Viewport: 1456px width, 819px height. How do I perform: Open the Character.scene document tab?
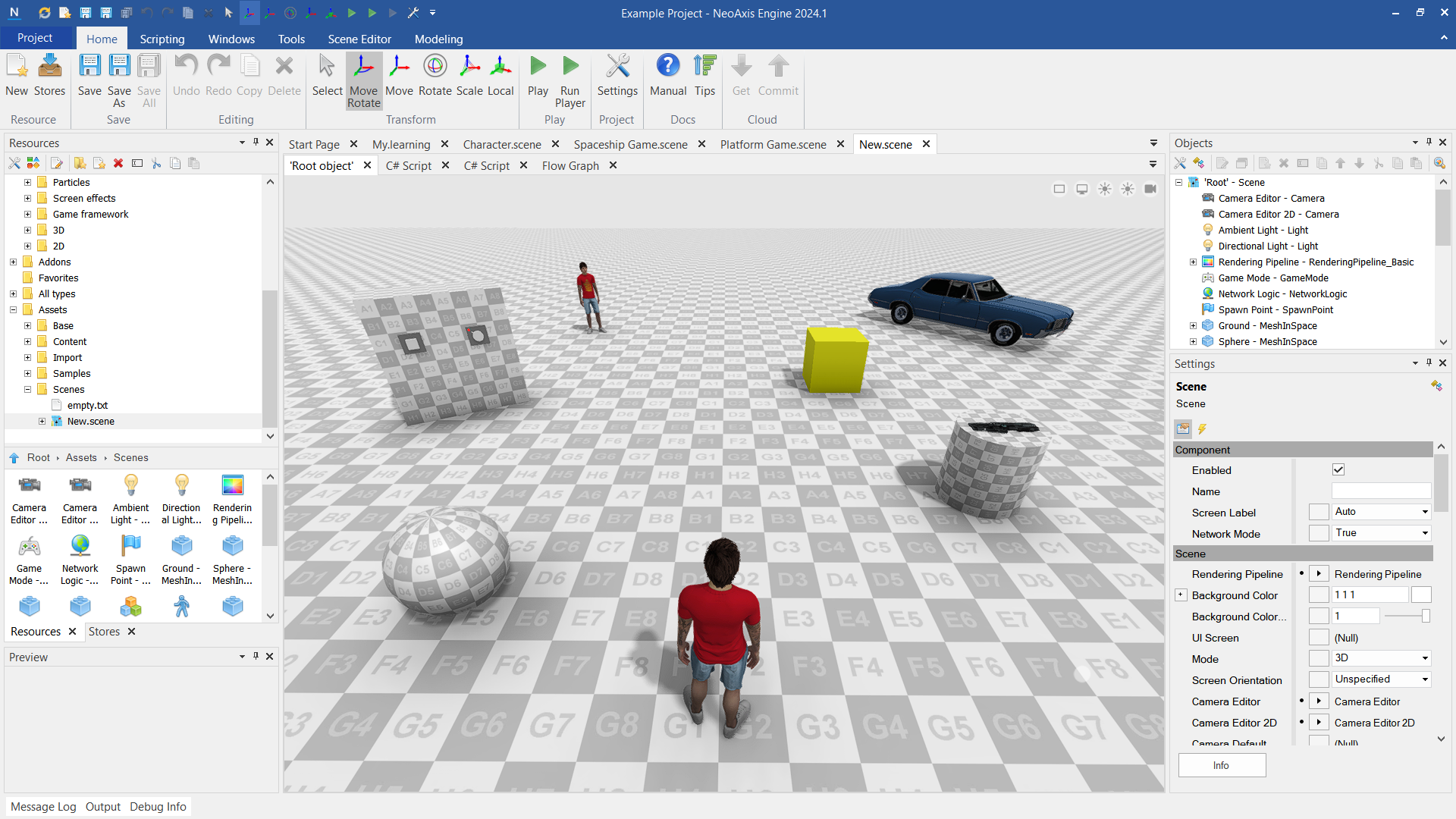(x=502, y=144)
